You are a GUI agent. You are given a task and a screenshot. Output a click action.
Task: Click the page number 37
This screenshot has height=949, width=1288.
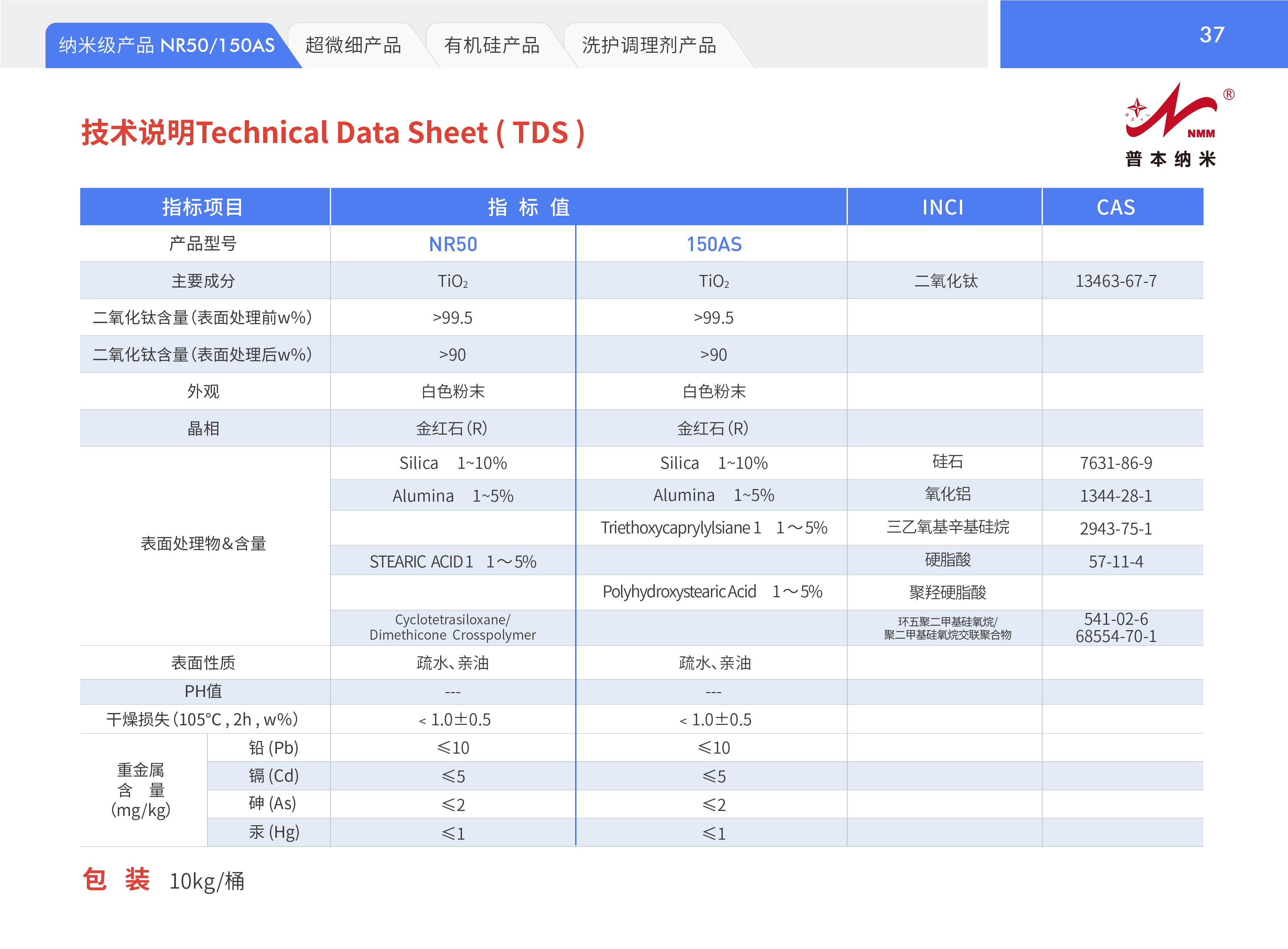click(1212, 34)
